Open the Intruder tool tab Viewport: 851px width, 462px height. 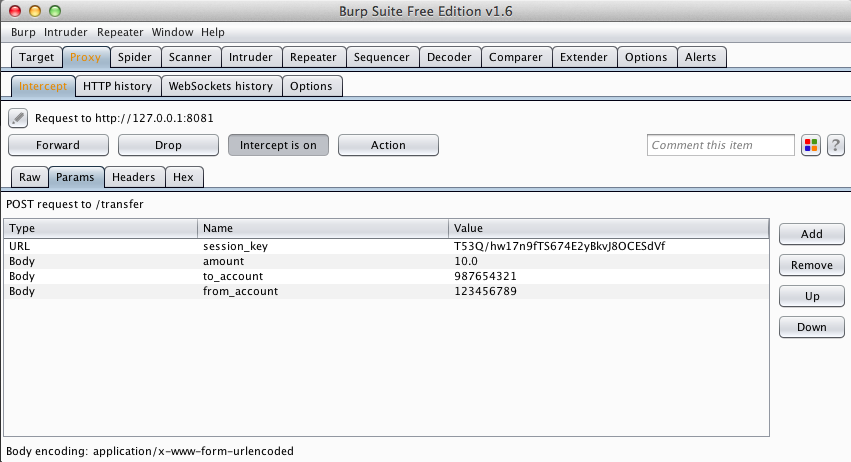[251, 57]
